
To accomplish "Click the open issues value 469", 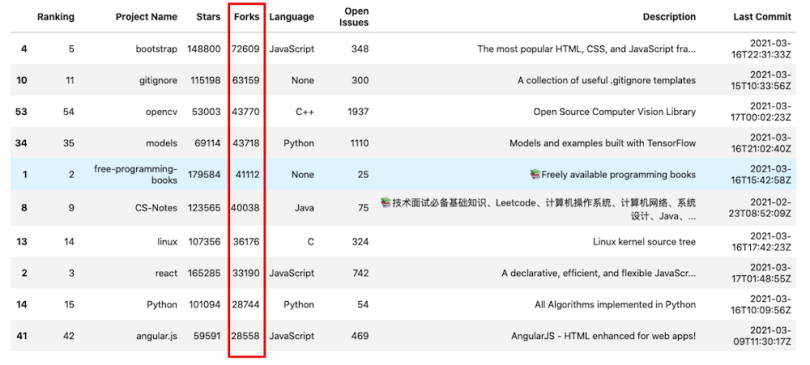I will pyautogui.click(x=360, y=336).
